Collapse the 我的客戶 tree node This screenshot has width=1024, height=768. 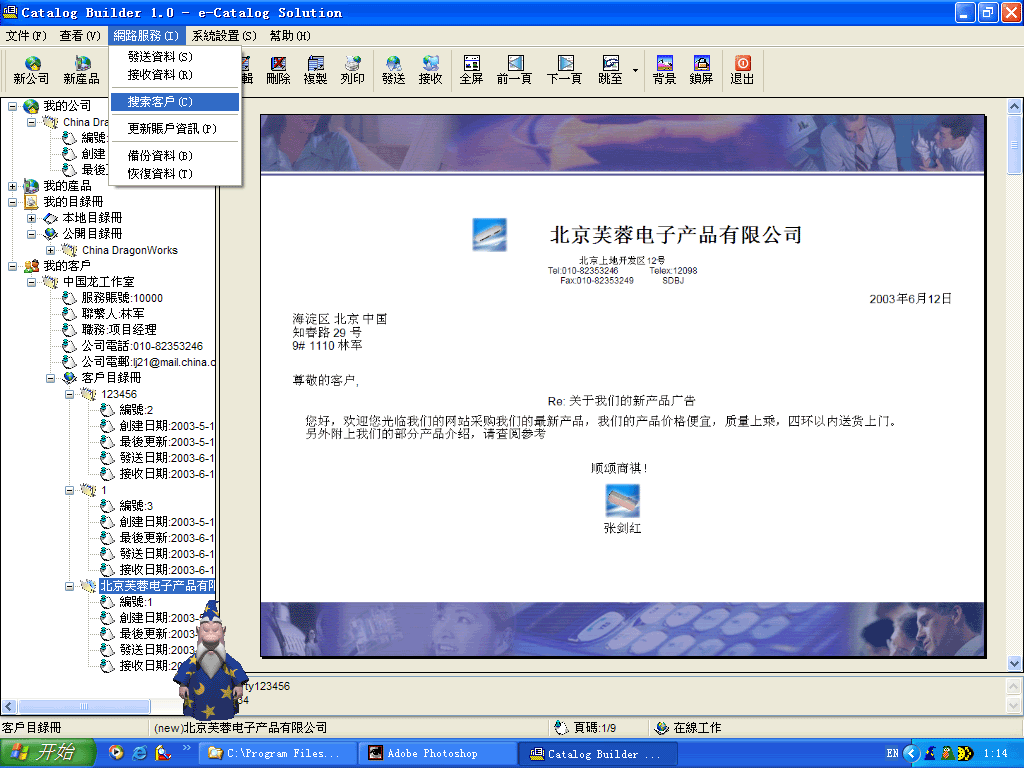pyautogui.click(x=12, y=266)
